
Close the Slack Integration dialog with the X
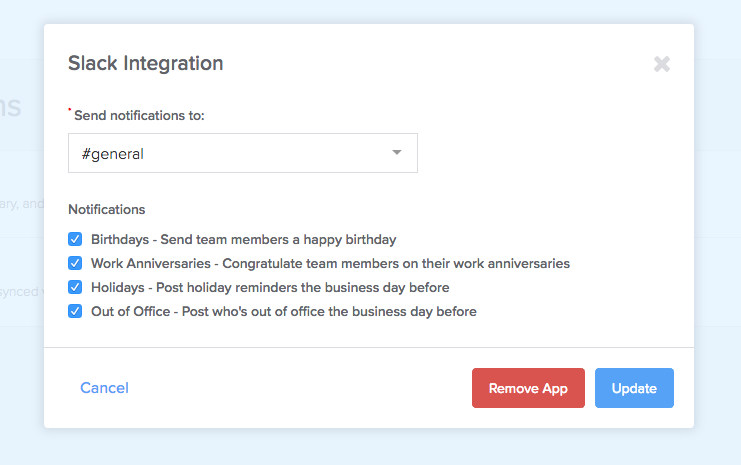point(662,64)
